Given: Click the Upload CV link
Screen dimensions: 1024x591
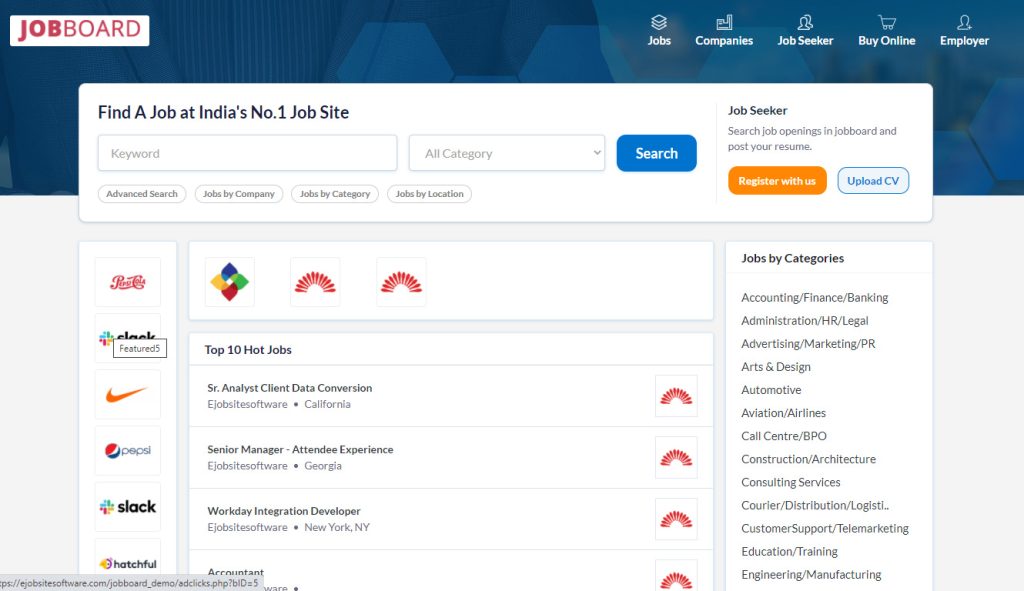Looking at the screenshot, I should 872,181.
